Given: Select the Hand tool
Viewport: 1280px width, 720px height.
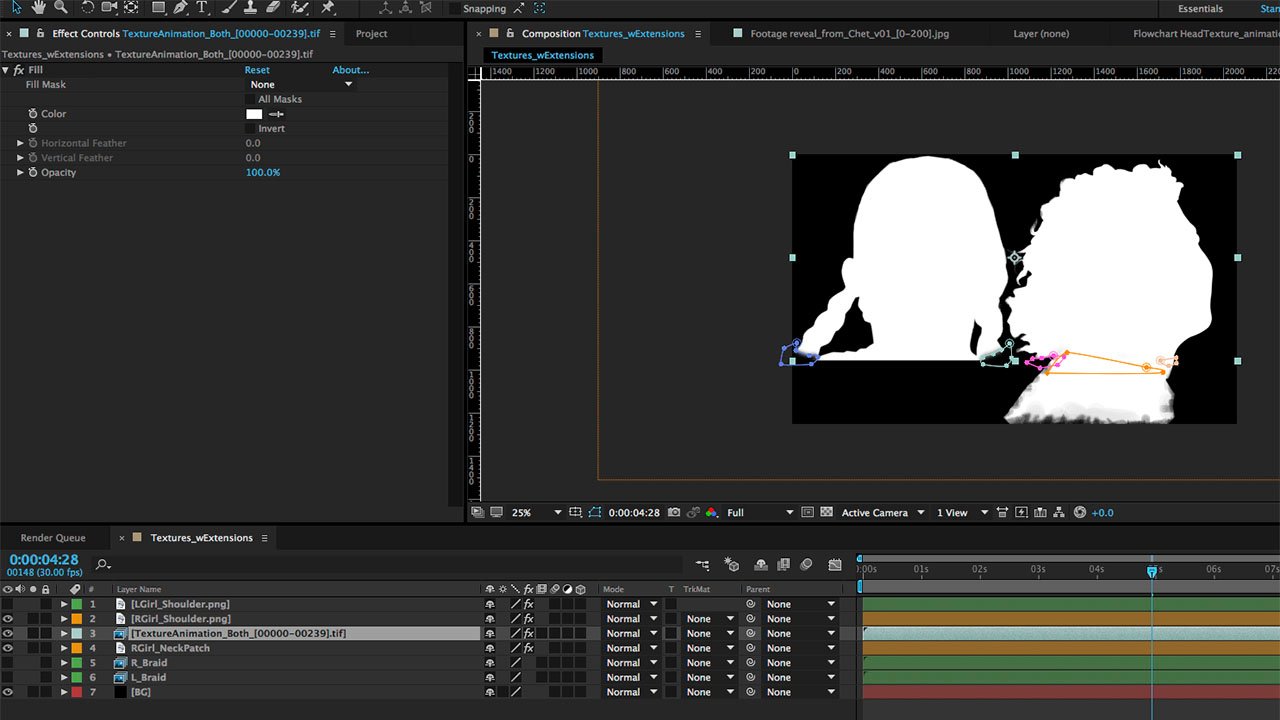Looking at the screenshot, I should (39, 8).
